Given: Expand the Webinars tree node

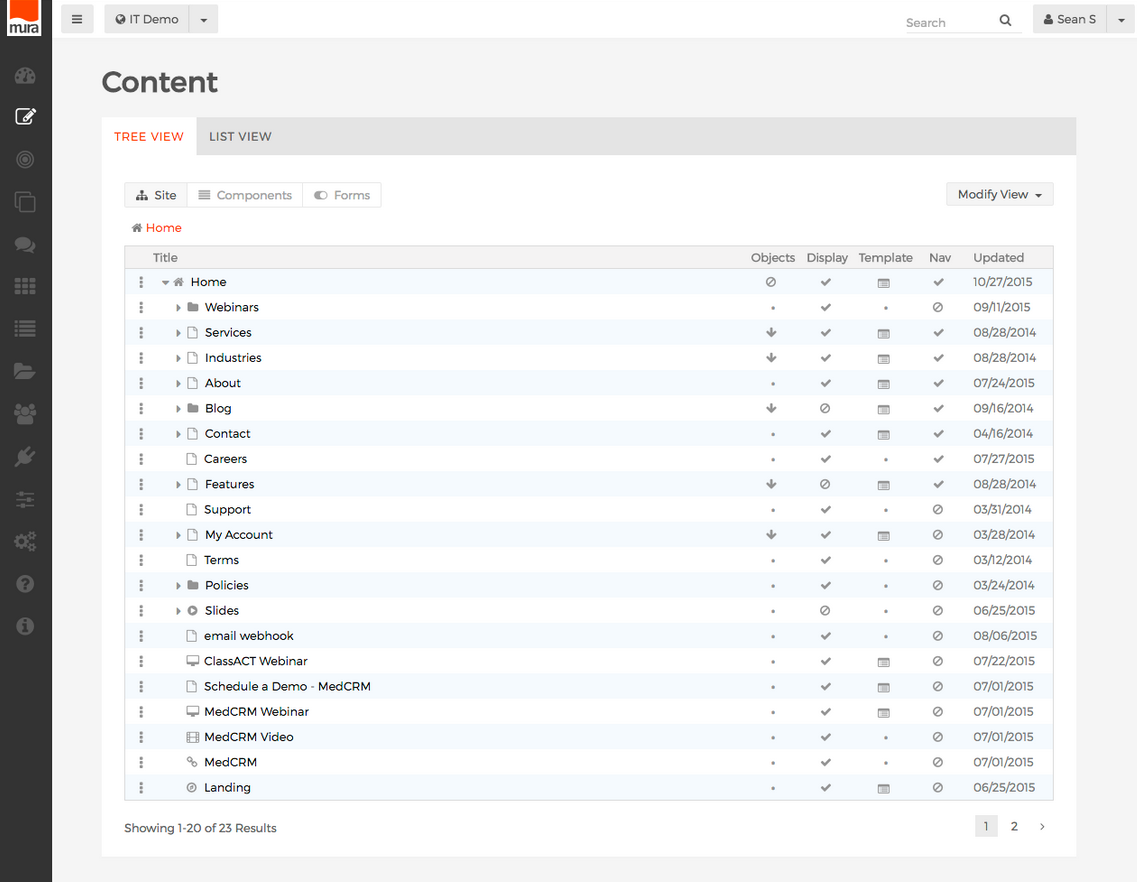Looking at the screenshot, I should (178, 307).
